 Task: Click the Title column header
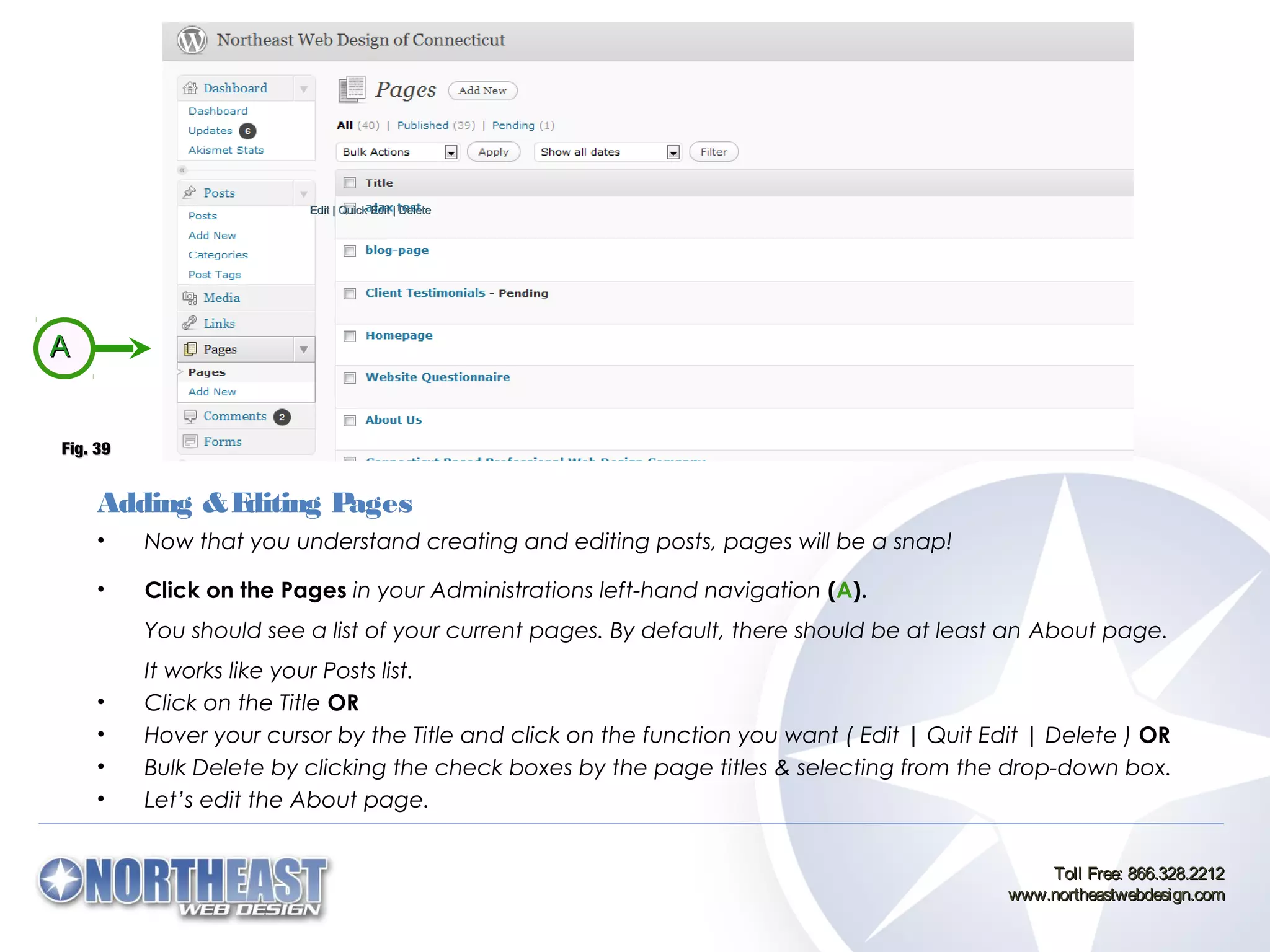[379, 183]
